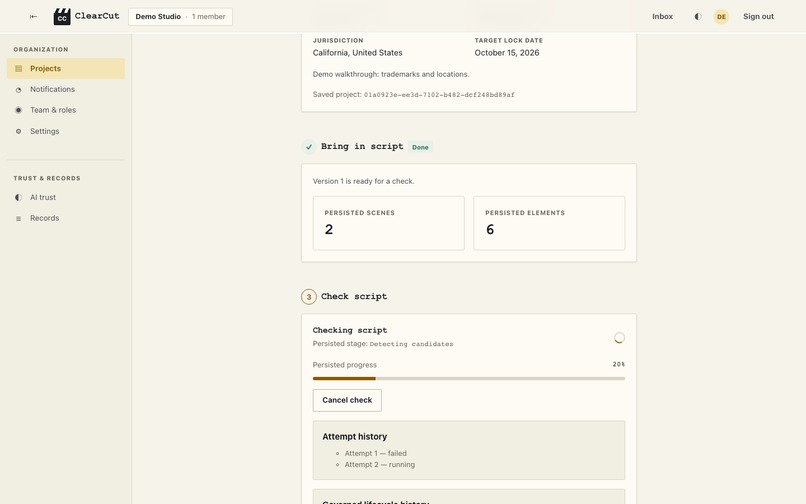Screen dimensions: 806x504
Task: Click the checking script spinner icon
Action: [x=619, y=337]
